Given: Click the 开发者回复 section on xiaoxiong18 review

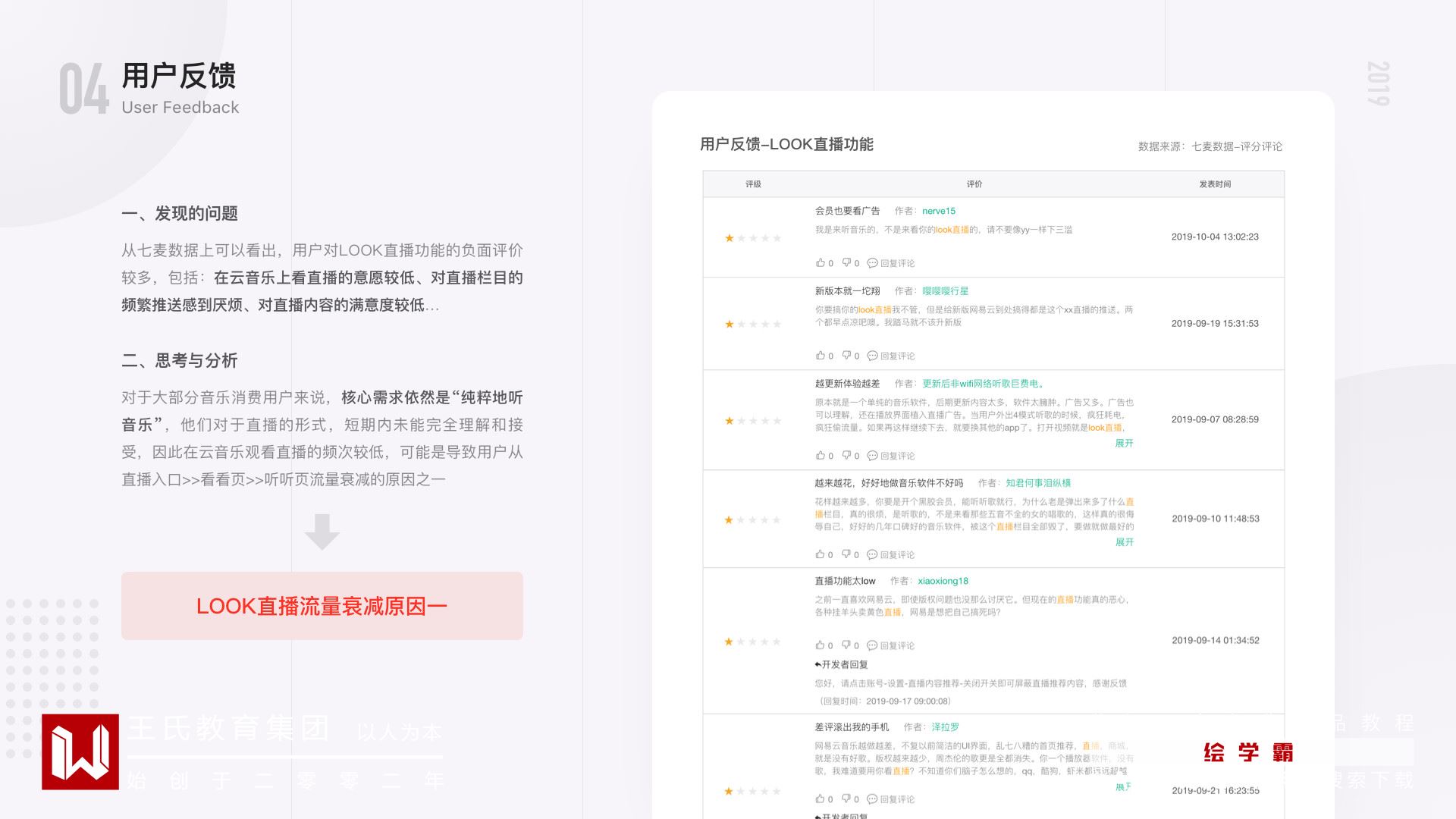Looking at the screenshot, I should click(841, 664).
